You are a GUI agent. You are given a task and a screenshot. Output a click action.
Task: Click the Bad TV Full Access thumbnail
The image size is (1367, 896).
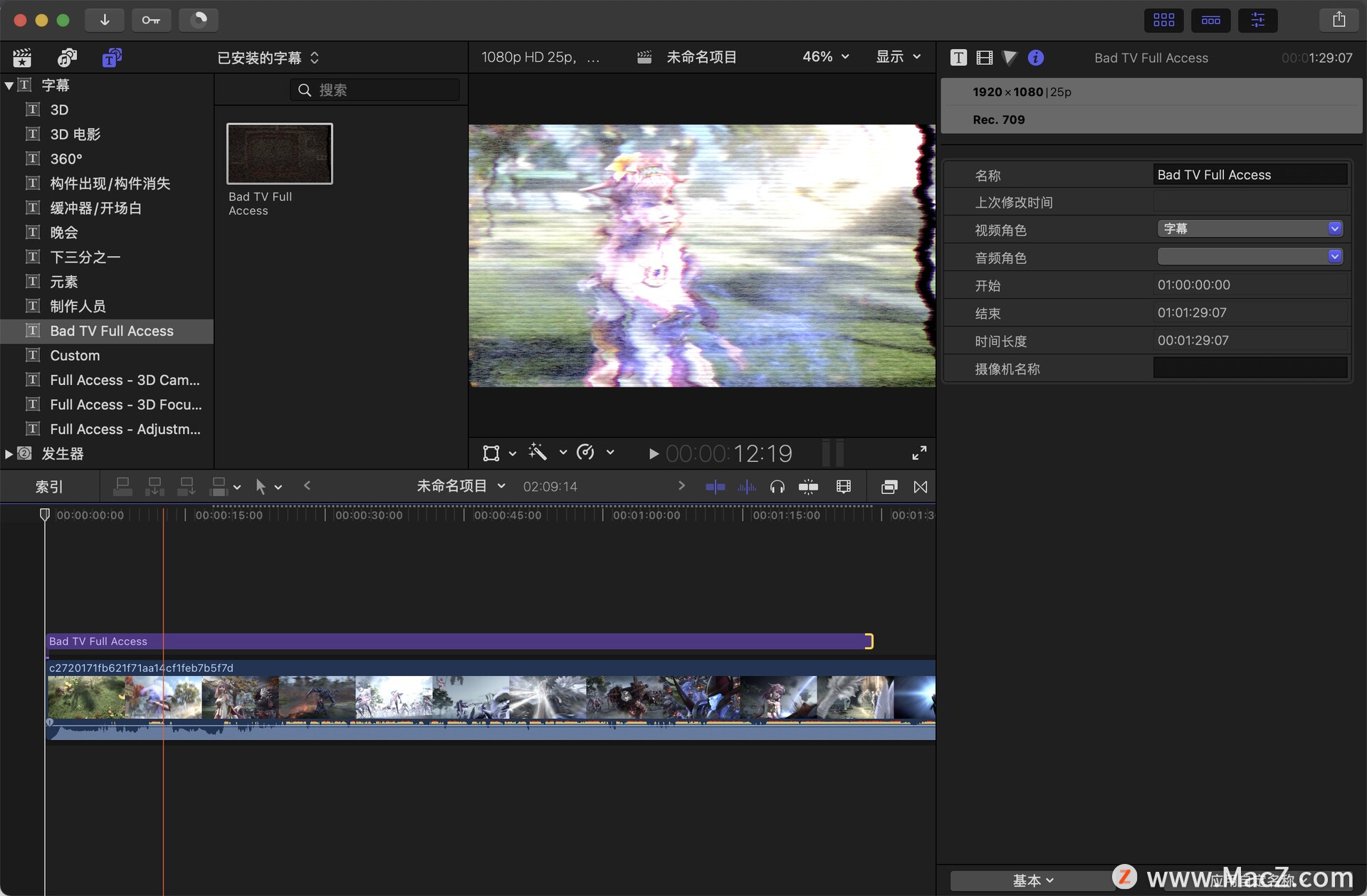(279, 154)
